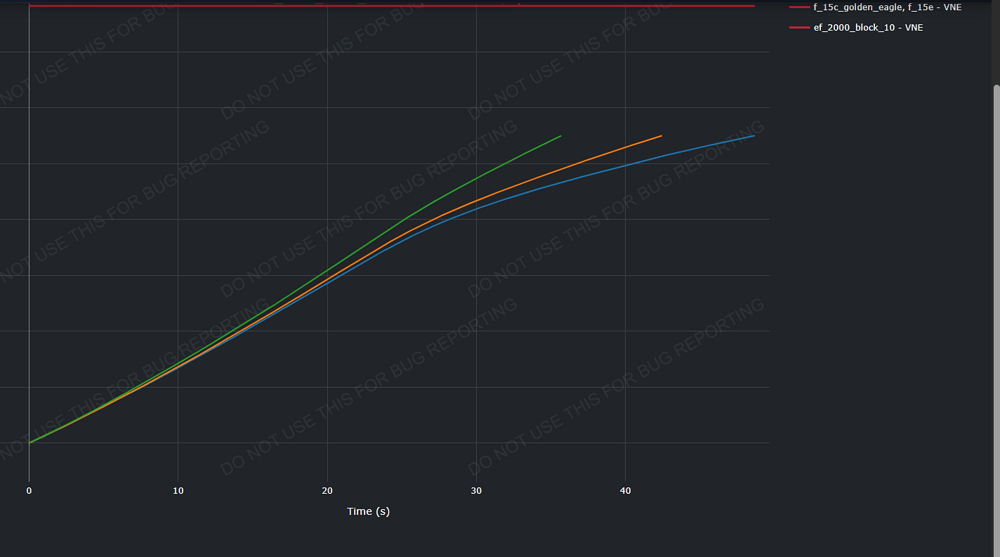
Task: Click the blue curve's end point
Action: pos(754,136)
